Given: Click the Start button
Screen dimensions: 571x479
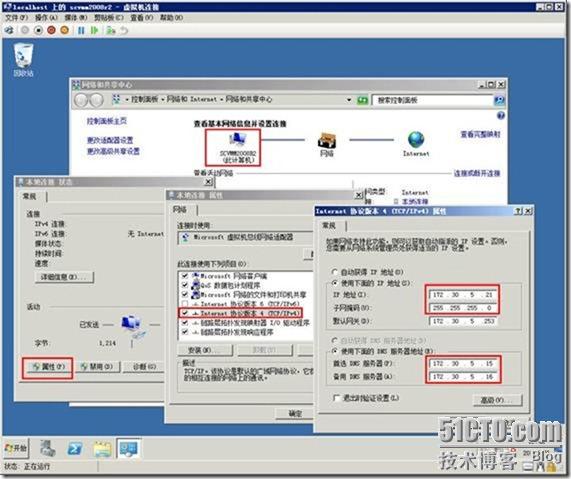Looking at the screenshot, I should (16, 448).
